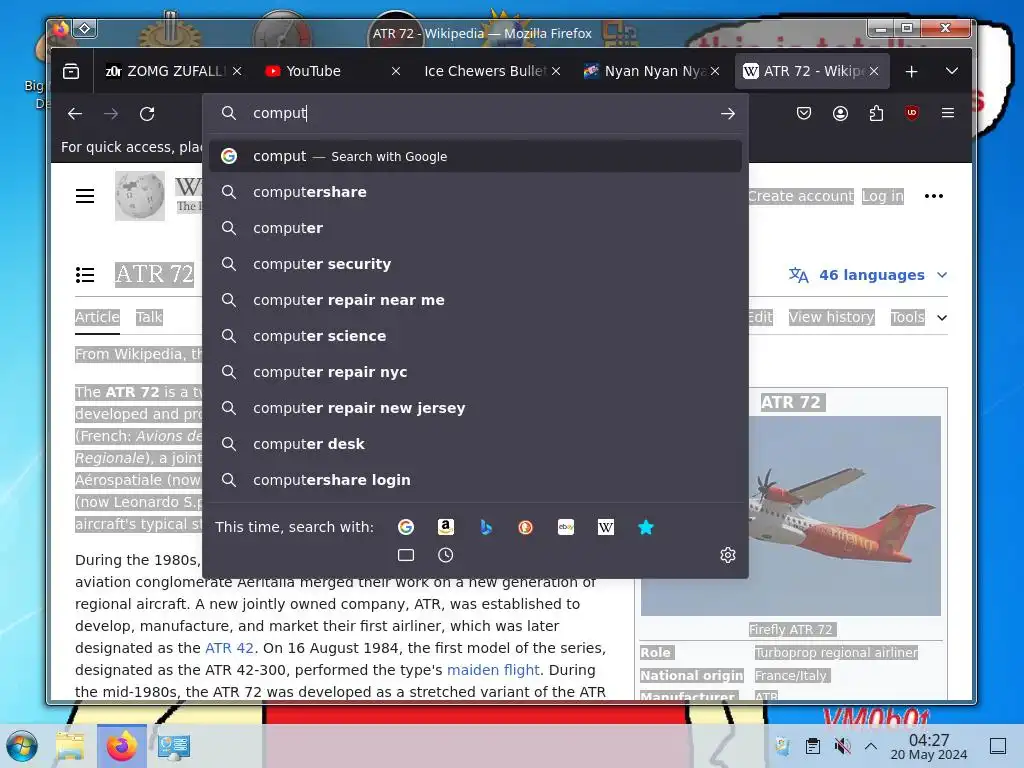Choose the 'computer desk' suggestion
This screenshot has width=1024, height=768.
(475, 443)
